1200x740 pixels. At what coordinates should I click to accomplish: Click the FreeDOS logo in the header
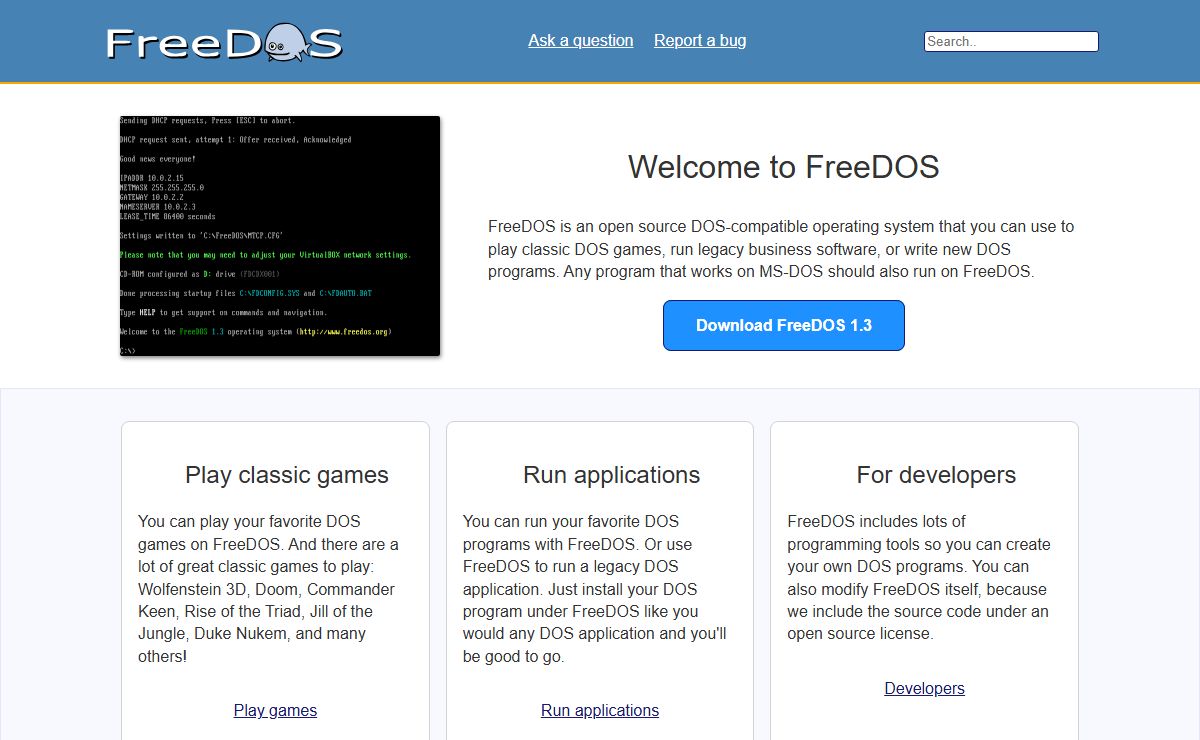(225, 42)
